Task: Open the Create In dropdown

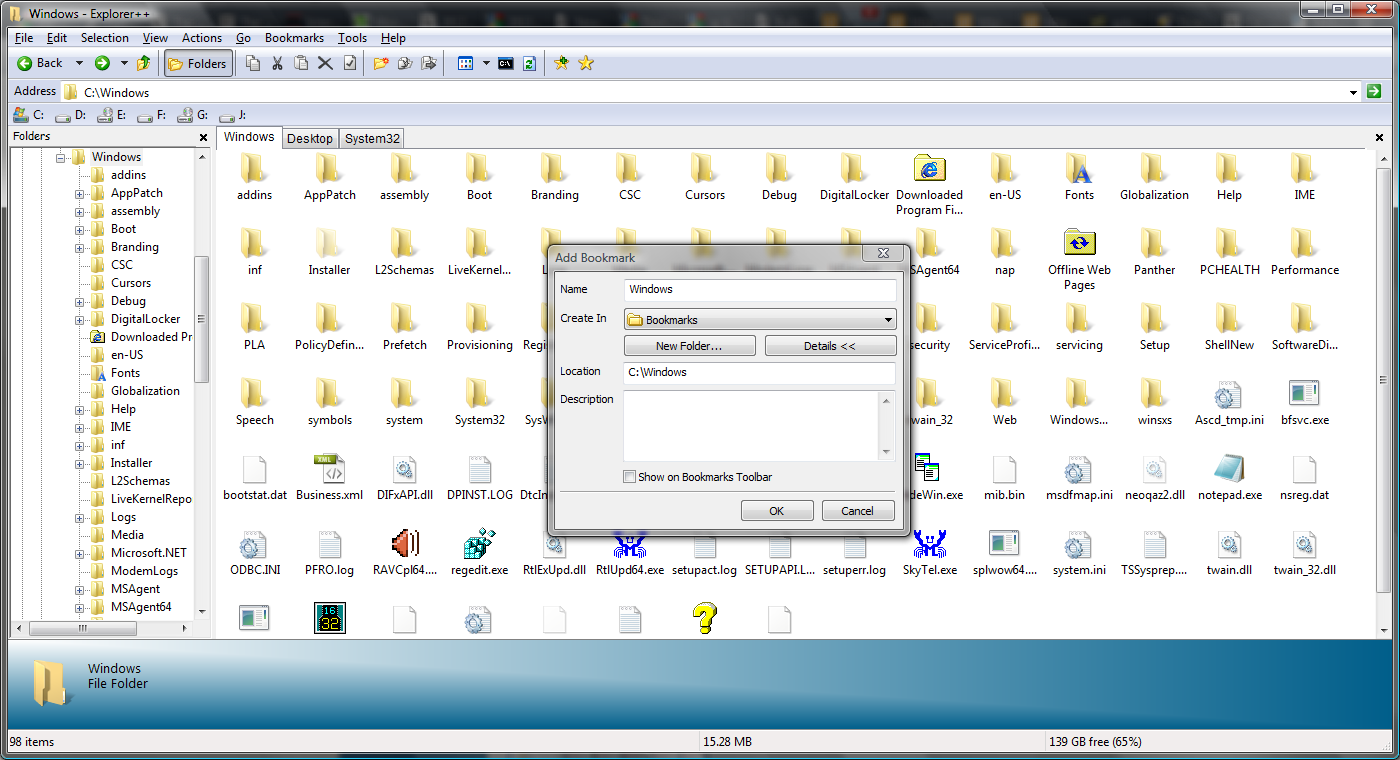Action: 760,320
